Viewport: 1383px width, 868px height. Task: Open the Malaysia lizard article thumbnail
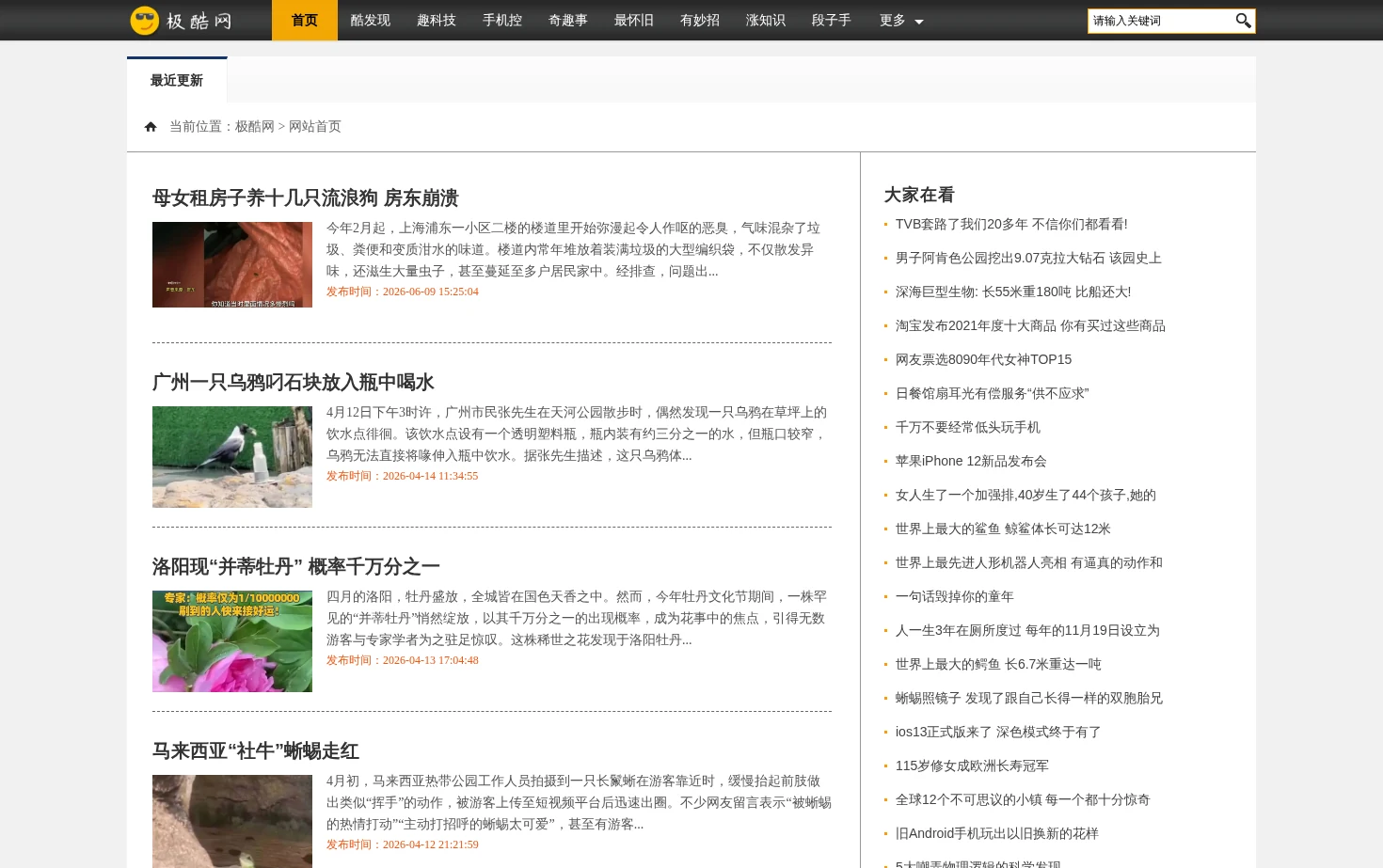[232, 821]
